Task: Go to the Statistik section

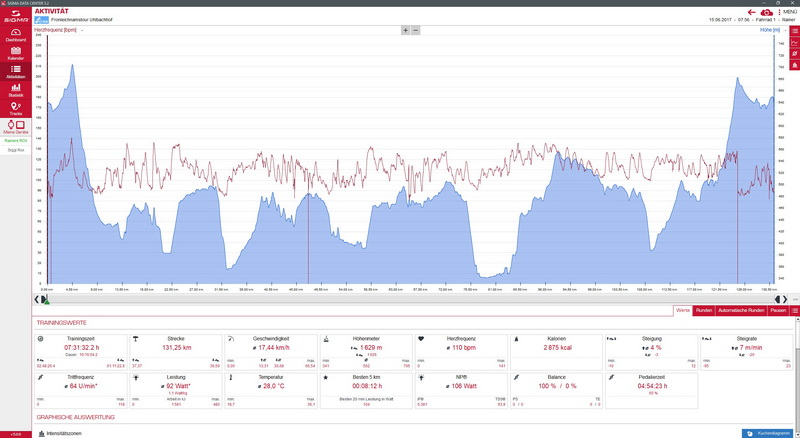Action: (15, 89)
